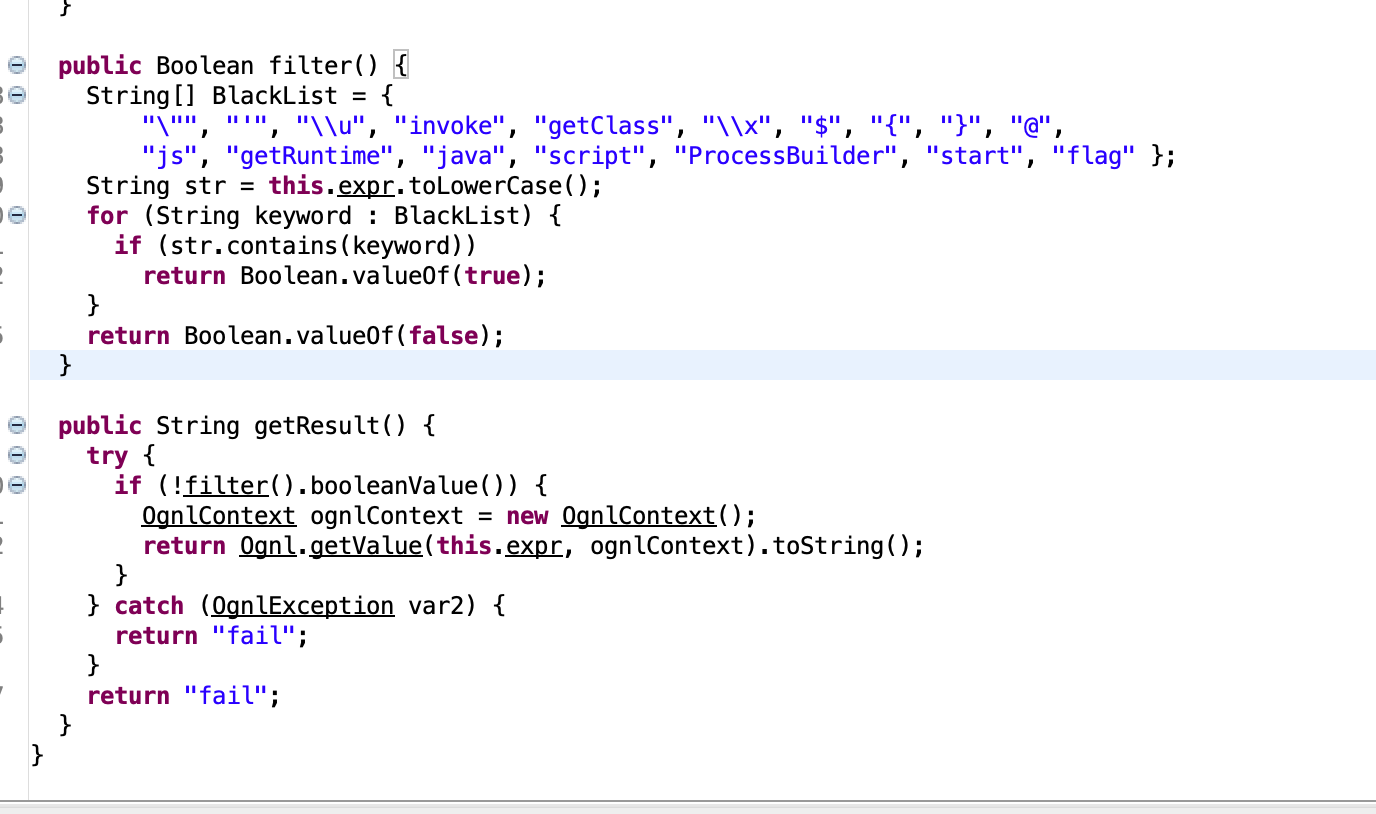Viewport: 1376px width, 814px height.
Task: Click the getValue method call
Action: click(x=366, y=546)
